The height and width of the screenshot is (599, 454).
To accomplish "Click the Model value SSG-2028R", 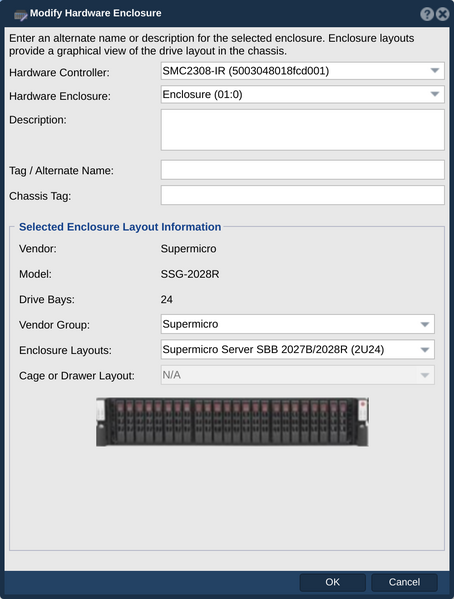I will pyautogui.click(x=190, y=274).
